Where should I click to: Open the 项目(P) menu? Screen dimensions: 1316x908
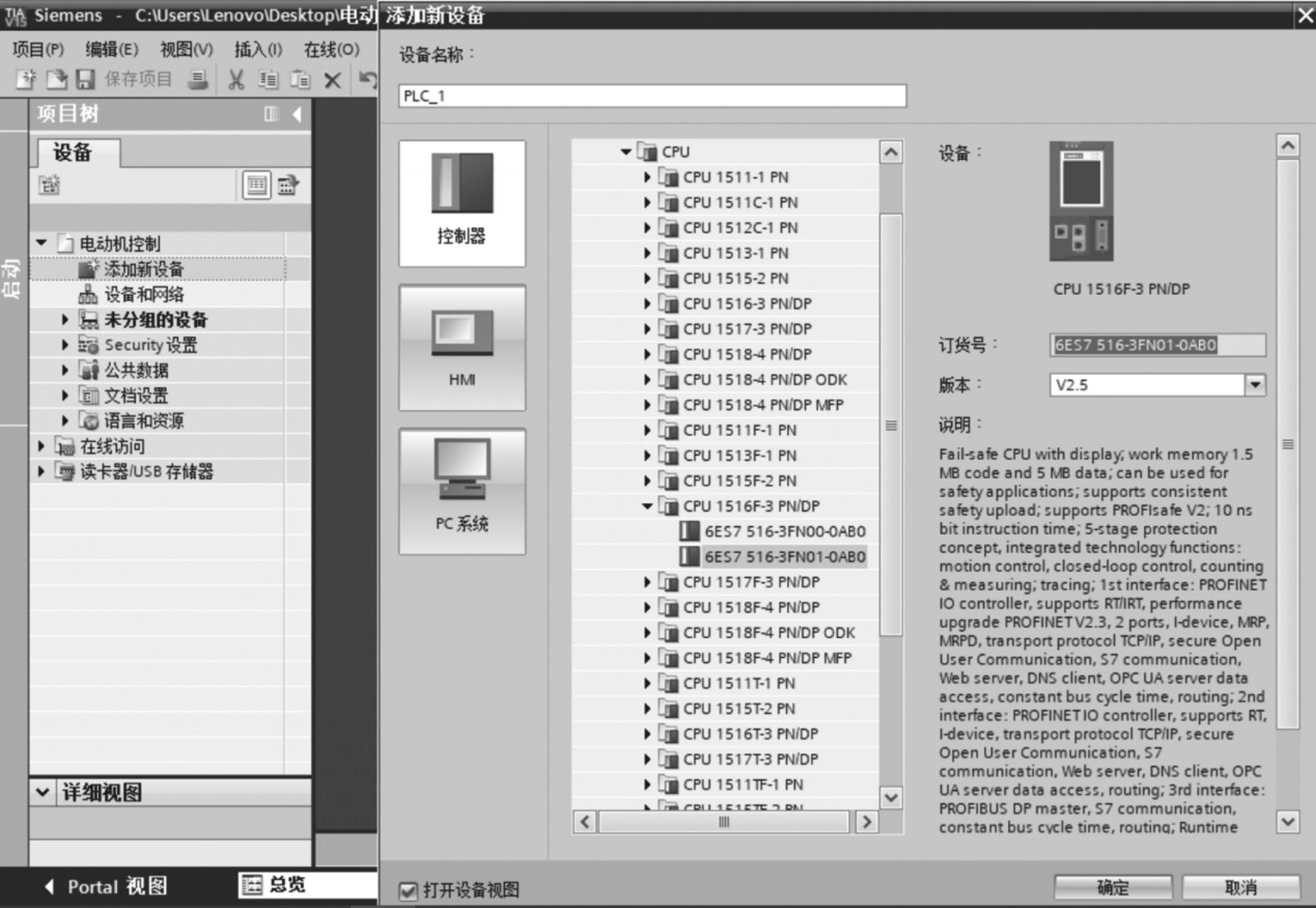tap(38, 49)
